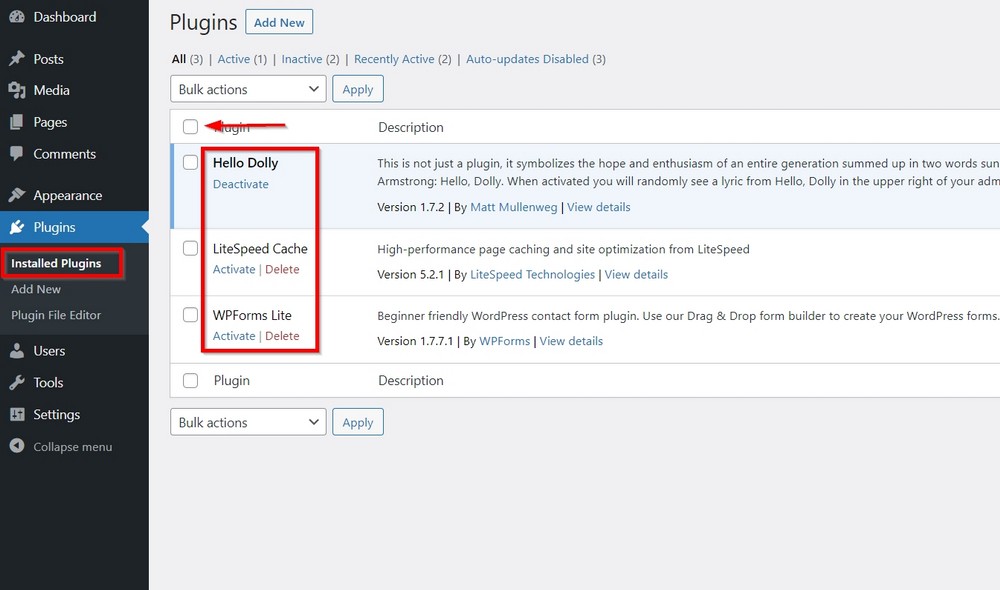Click 'Version 5.2.1' text for LiteSpeed Cache
This screenshot has height=590, width=1000.
[411, 275]
